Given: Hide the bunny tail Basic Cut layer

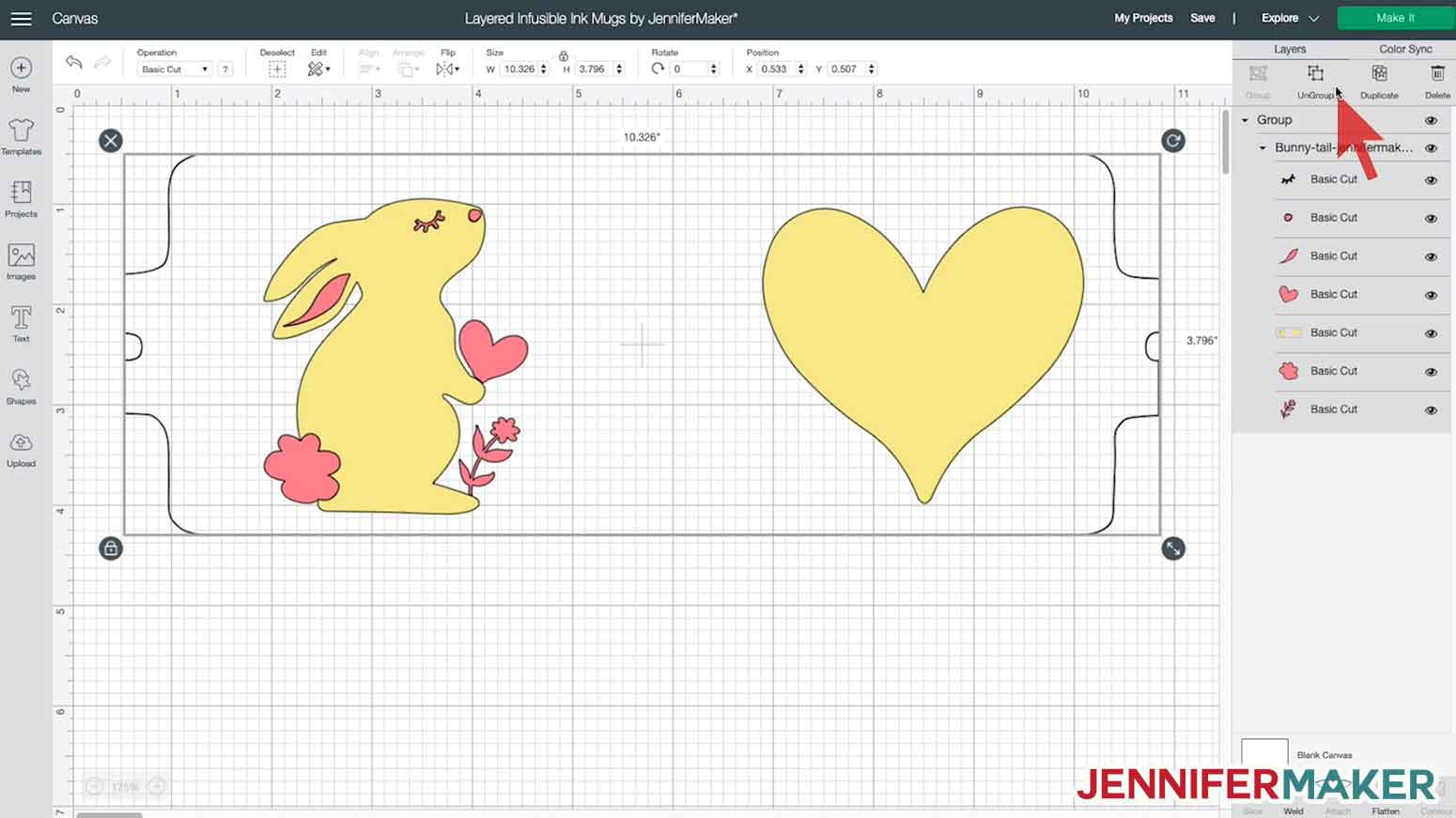Looking at the screenshot, I should pos(1432,373).
